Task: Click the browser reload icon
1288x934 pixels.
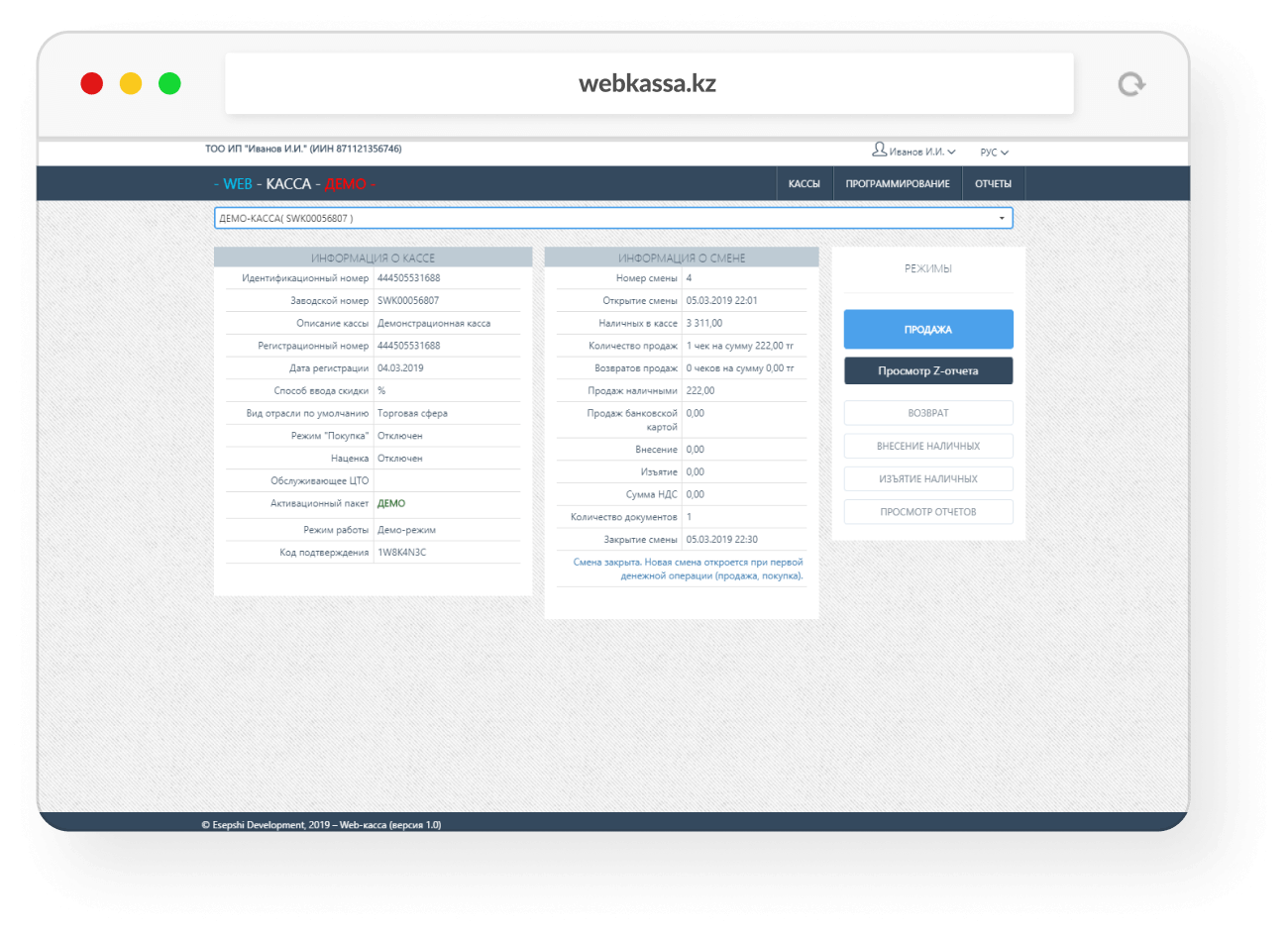Action: 1131,84
